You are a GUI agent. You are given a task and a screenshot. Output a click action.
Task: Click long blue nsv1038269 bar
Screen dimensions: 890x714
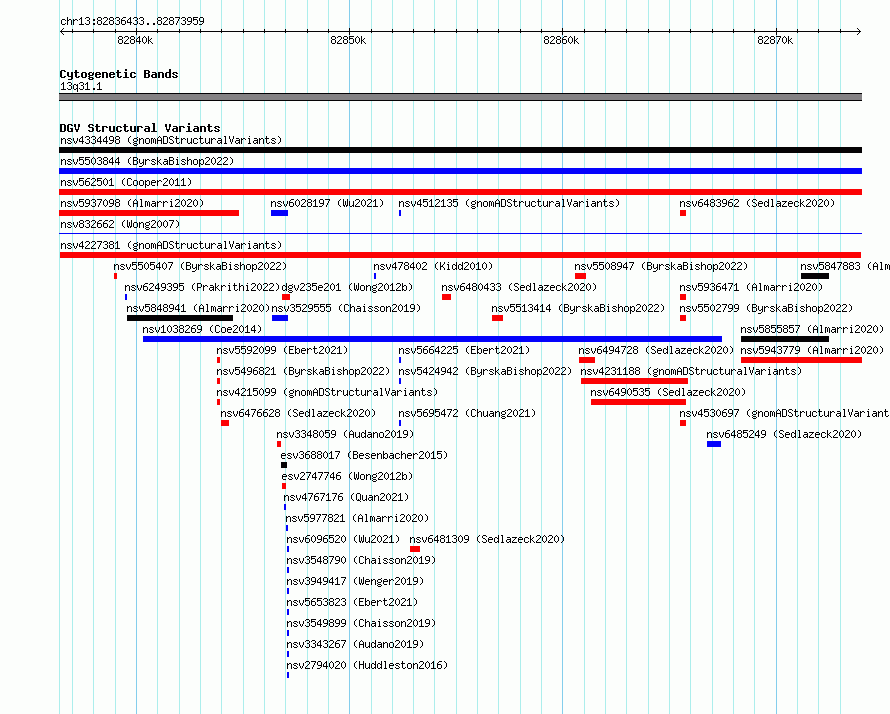click(x=433, y=339)
